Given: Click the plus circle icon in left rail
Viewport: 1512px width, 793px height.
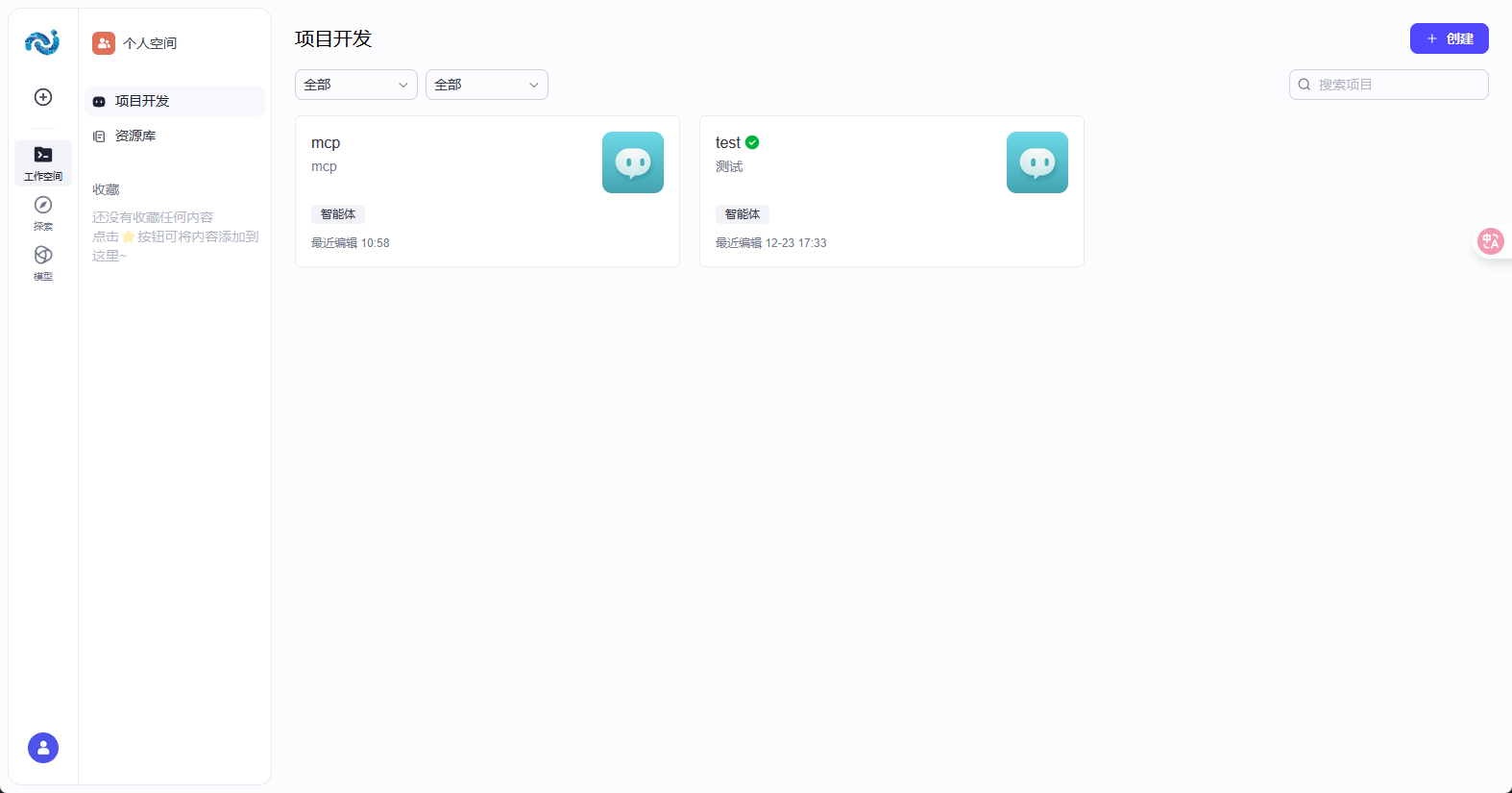Looking at the screenshot, I should point(43,97).
